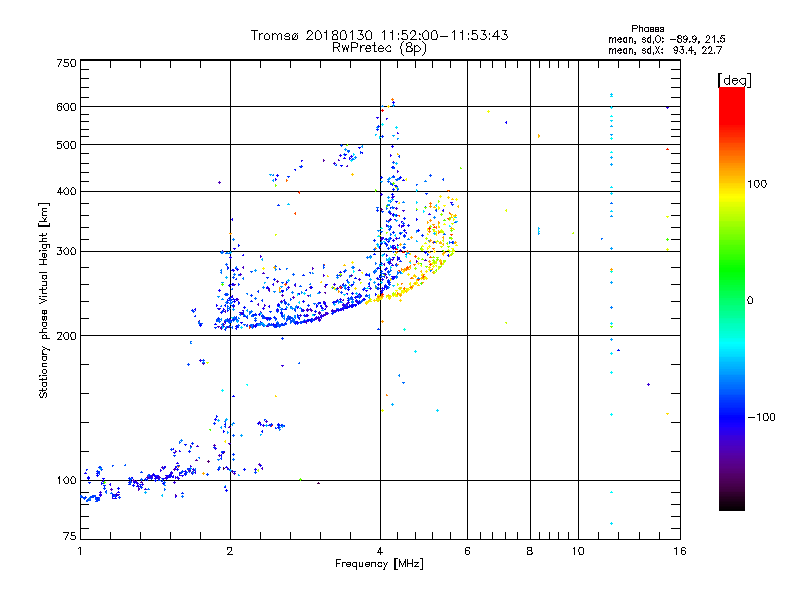
Task: Click the "RwPretec (8p)" subtitle
Action: point(379,48)
